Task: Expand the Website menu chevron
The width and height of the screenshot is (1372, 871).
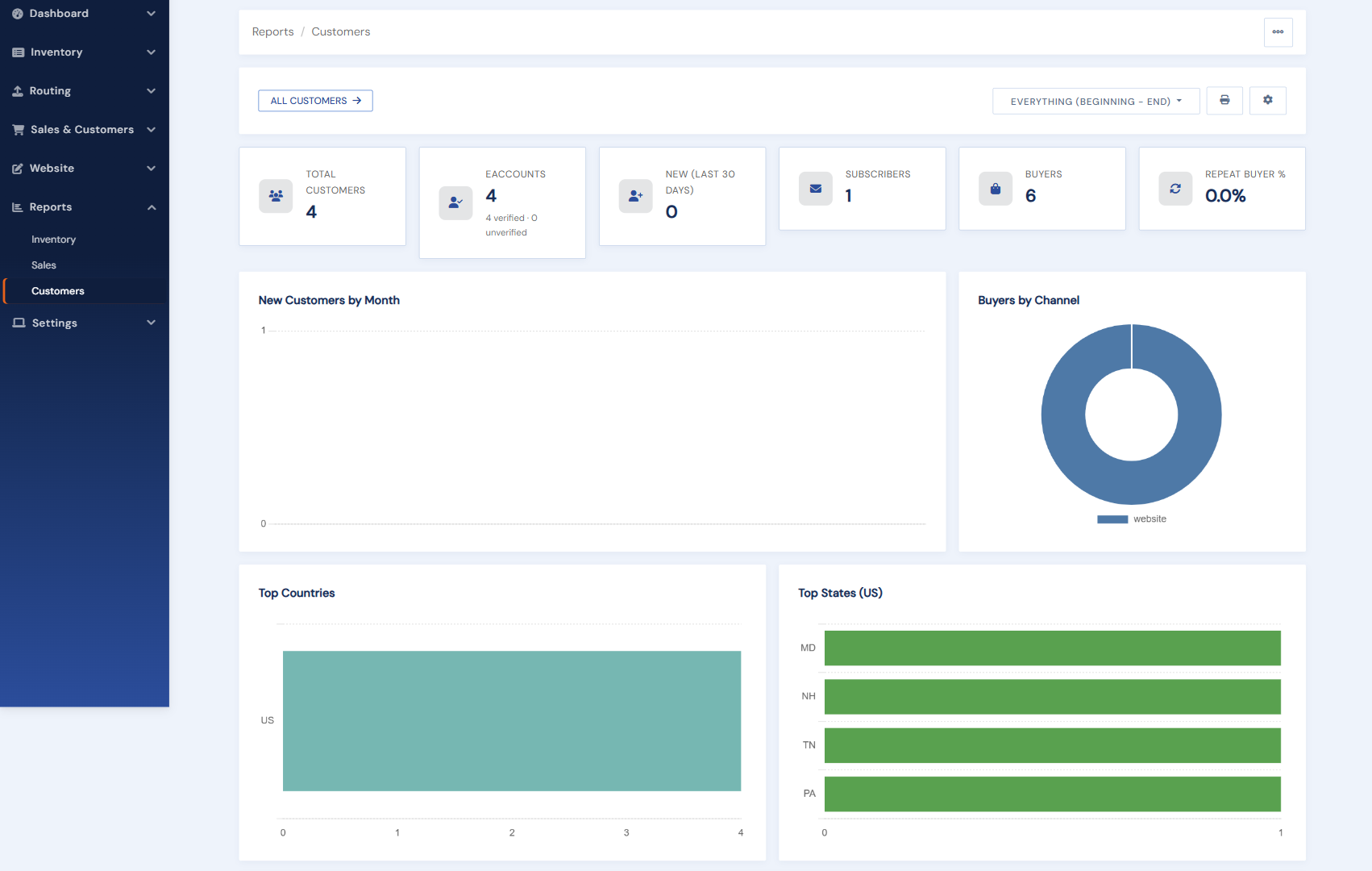Action: [x=151, y=169]
